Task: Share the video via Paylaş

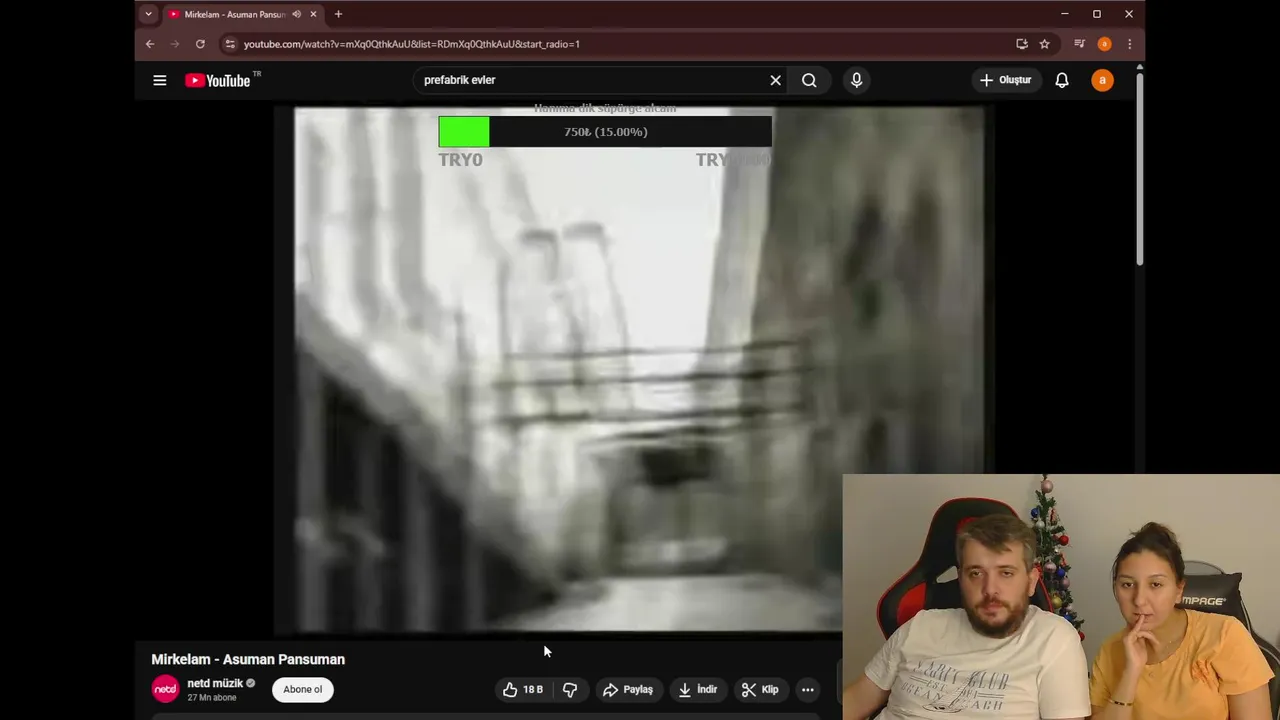Action: [627, 689]
